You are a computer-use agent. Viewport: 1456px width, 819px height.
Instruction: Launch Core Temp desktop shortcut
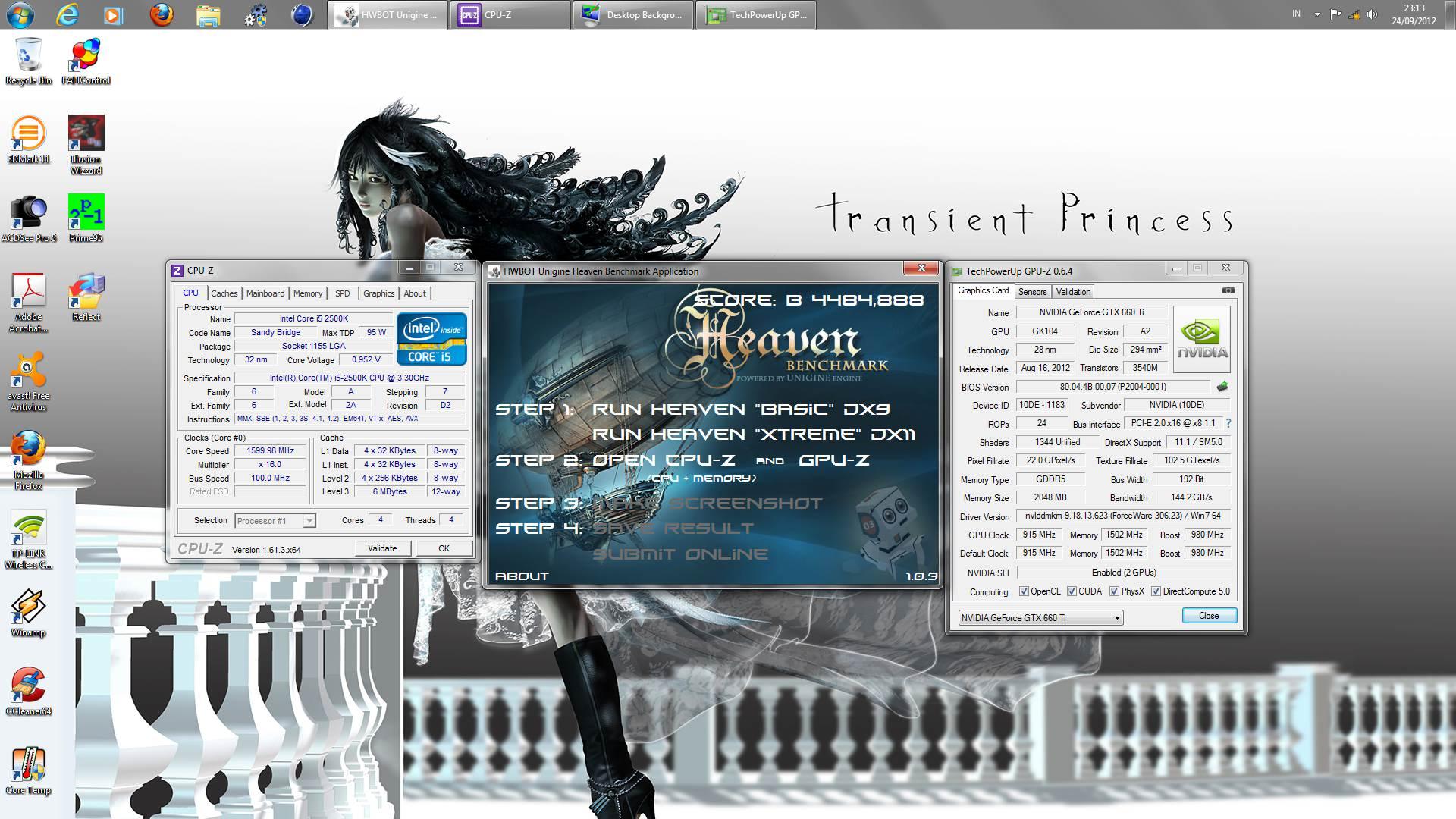(29, 770)
